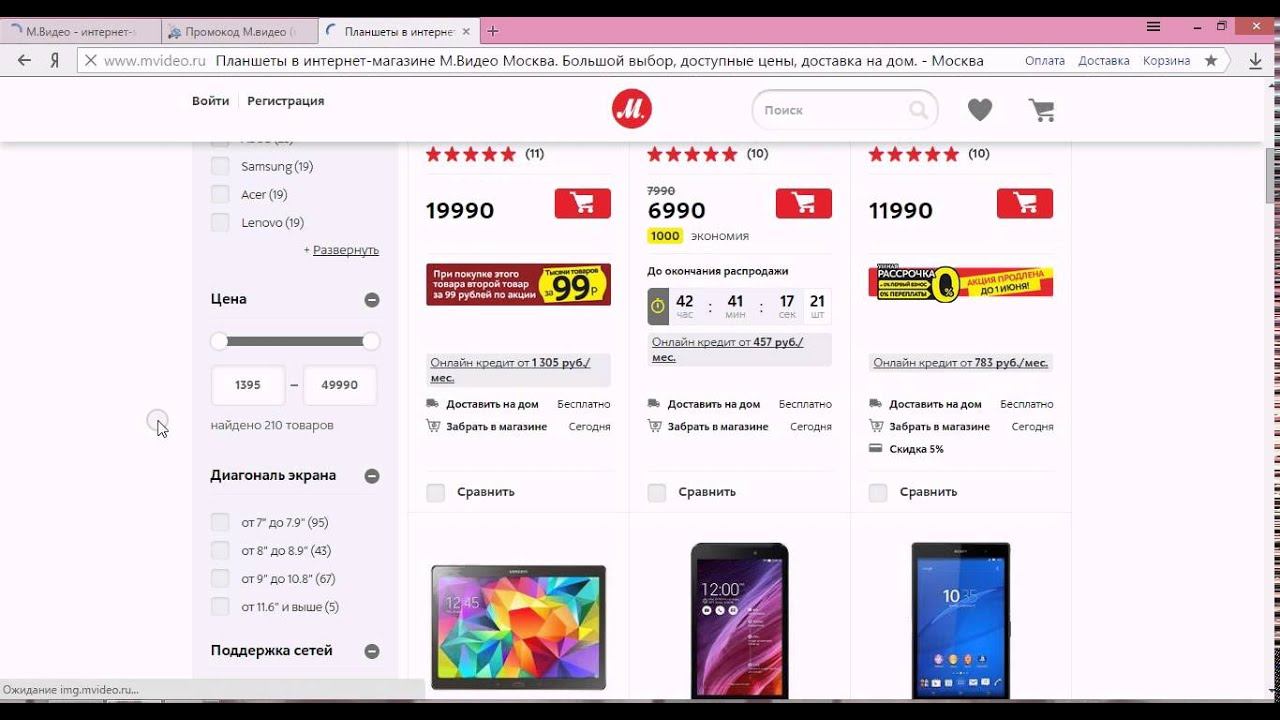This screenshot has width=1280, height=720.
Task: Open the Samsung tablet product image
Action: 518,627
